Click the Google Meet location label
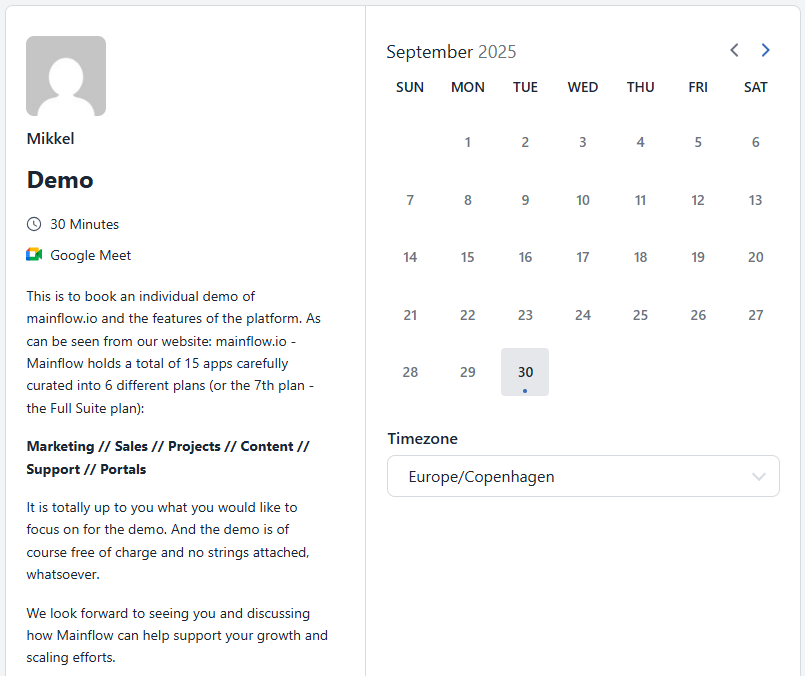Viewport: 805px width, 676px height. [x=91, y=255]
